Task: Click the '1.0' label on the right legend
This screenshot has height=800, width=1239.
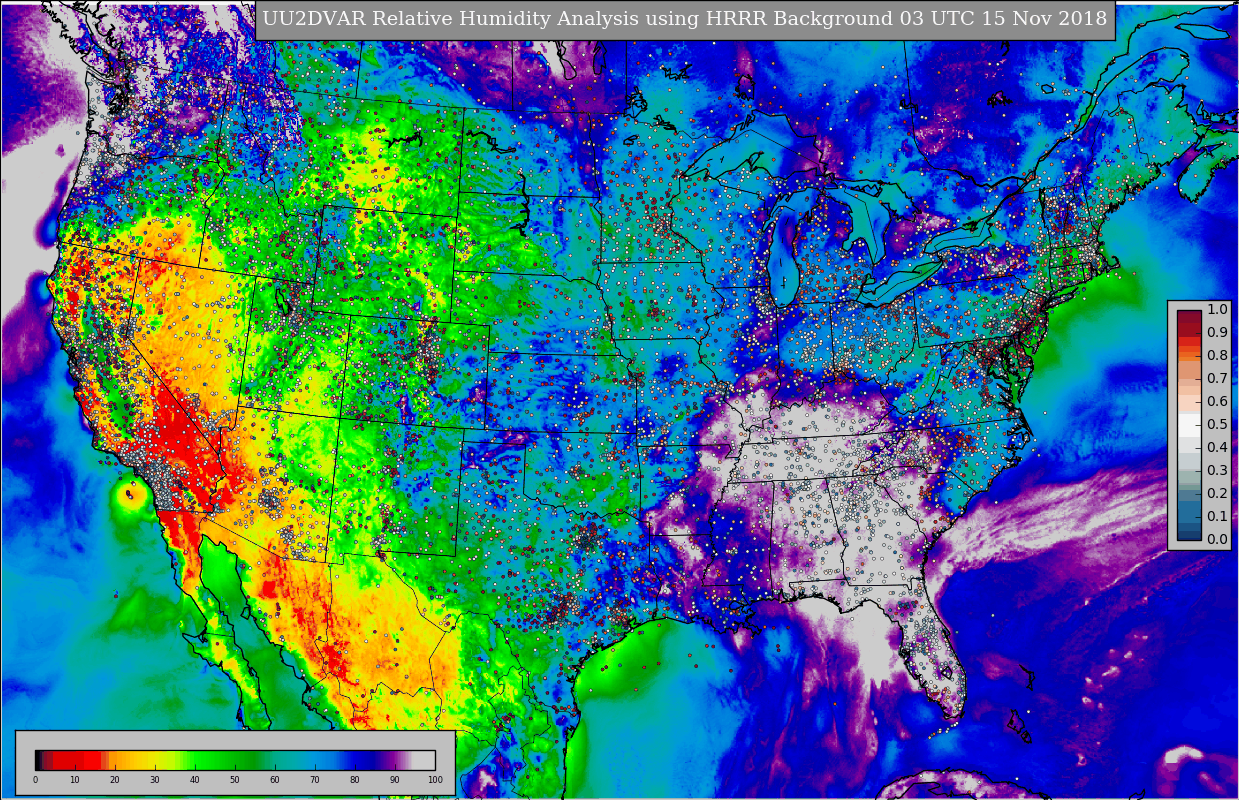Action: pos(1217,309)
